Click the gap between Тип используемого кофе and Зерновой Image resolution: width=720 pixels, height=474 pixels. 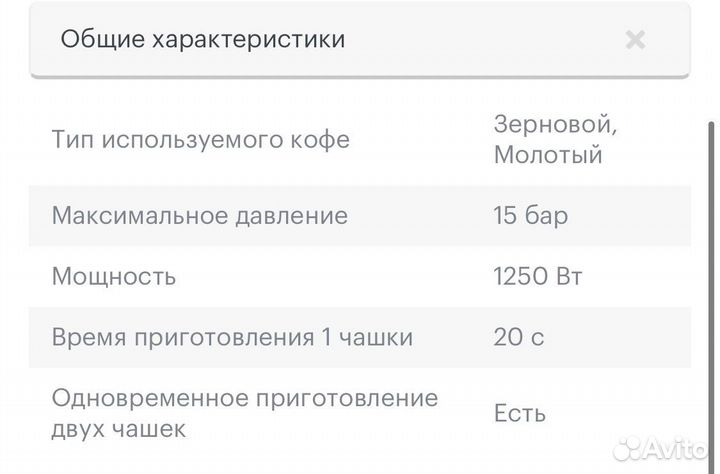point(420,139)
